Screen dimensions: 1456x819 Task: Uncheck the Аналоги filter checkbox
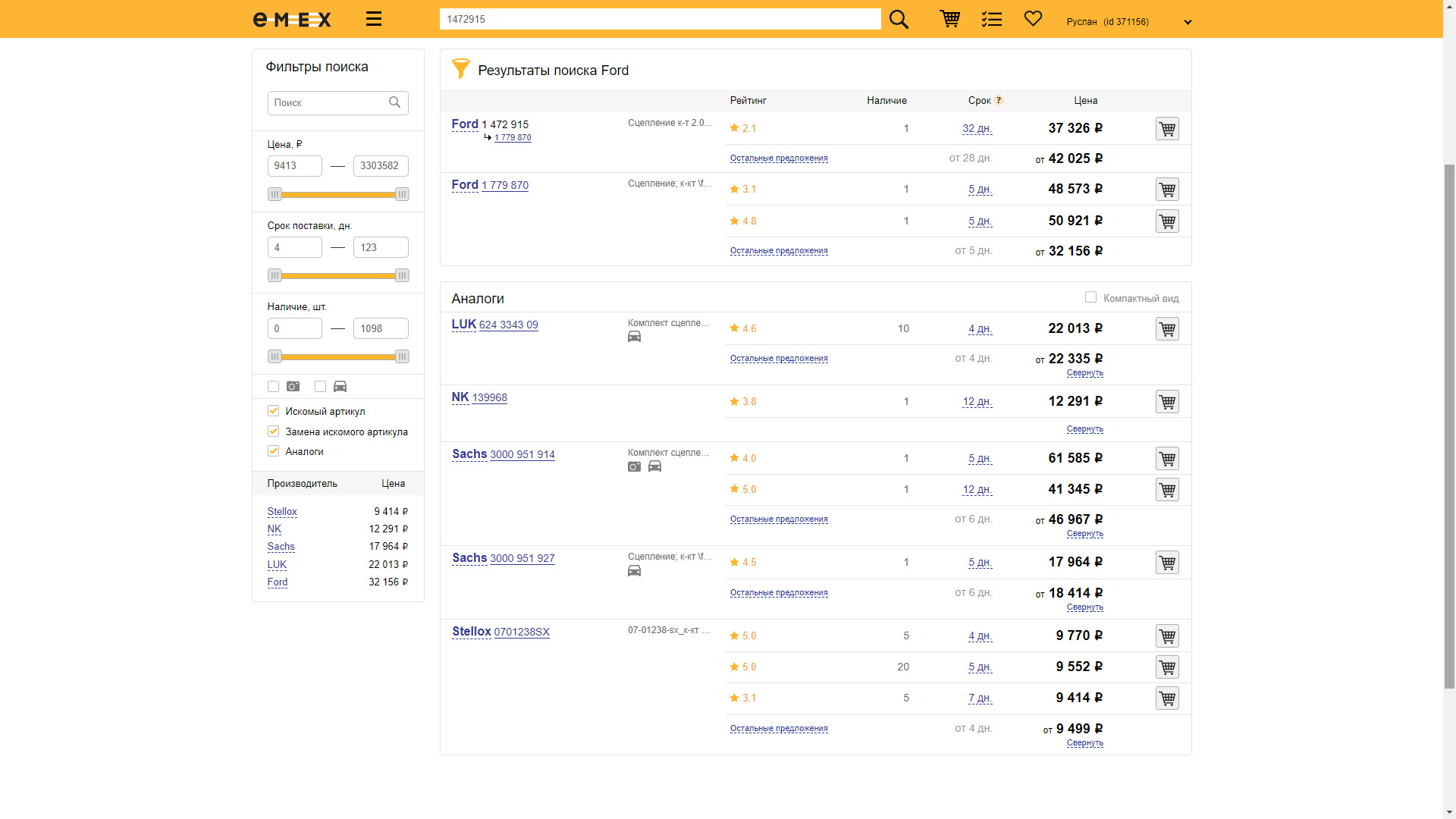(x=274, y=451)
